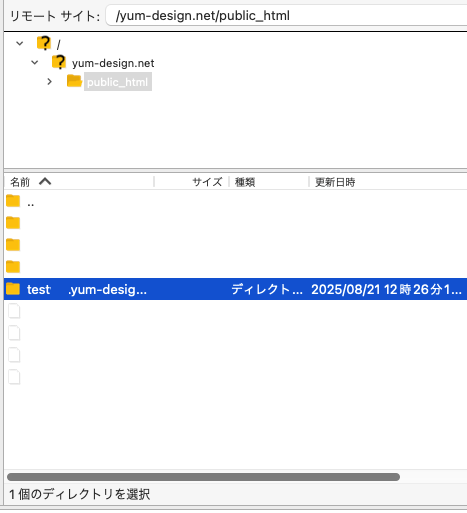The image size is (467, 513).
Task: Click the horizontal scrollbar under file list
Action: click(x=203, y=477)
